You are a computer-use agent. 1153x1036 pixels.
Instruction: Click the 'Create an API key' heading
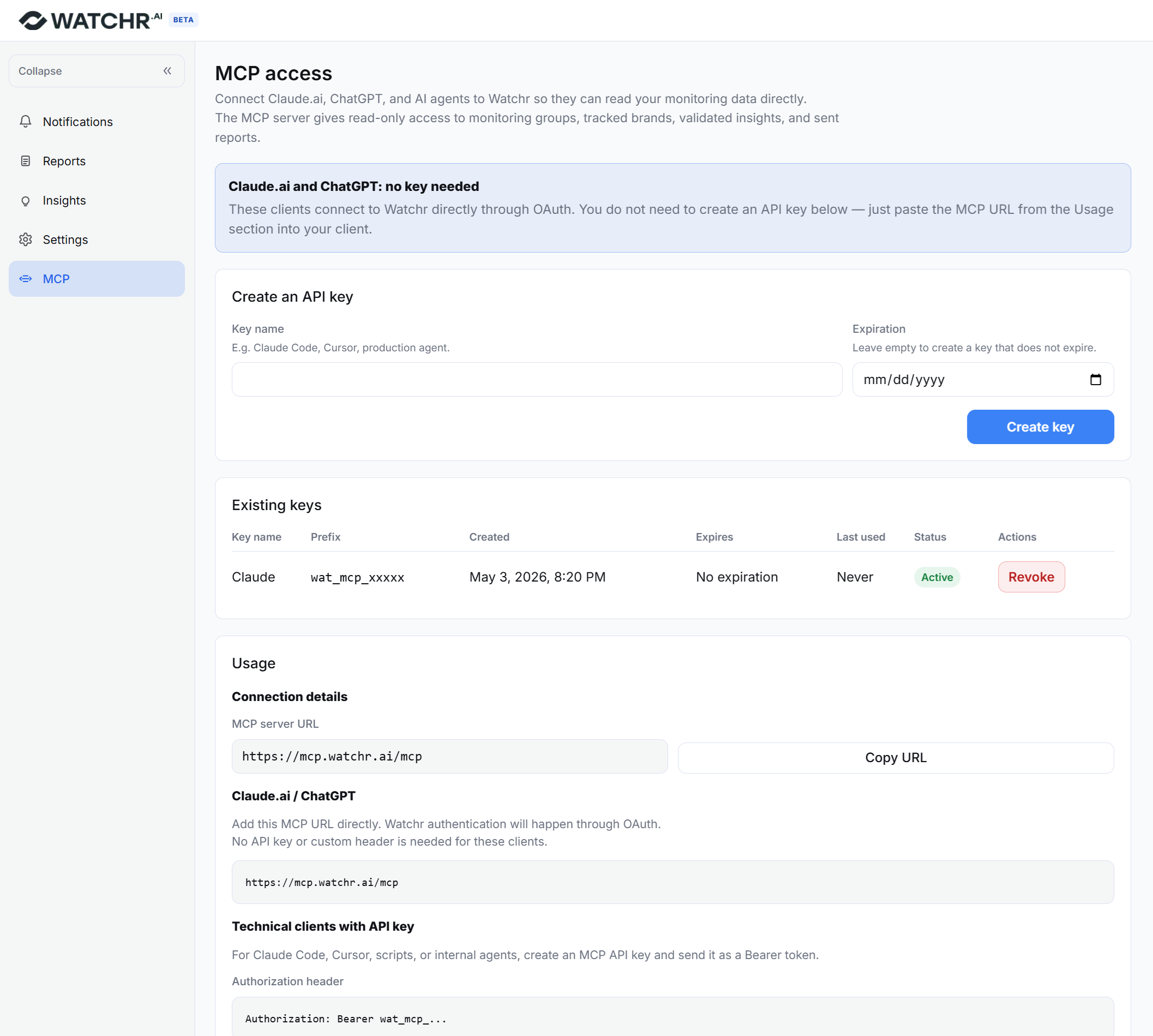(x=292, y=297)
